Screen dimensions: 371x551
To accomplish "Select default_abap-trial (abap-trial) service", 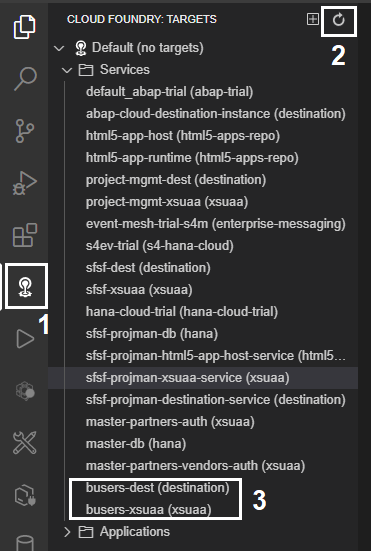I will 169,92.
